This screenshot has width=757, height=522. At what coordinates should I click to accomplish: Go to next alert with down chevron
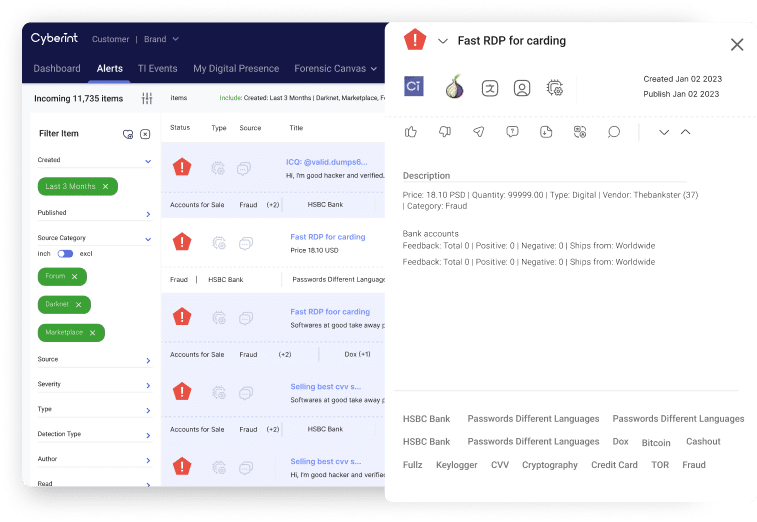pos(664,132)
